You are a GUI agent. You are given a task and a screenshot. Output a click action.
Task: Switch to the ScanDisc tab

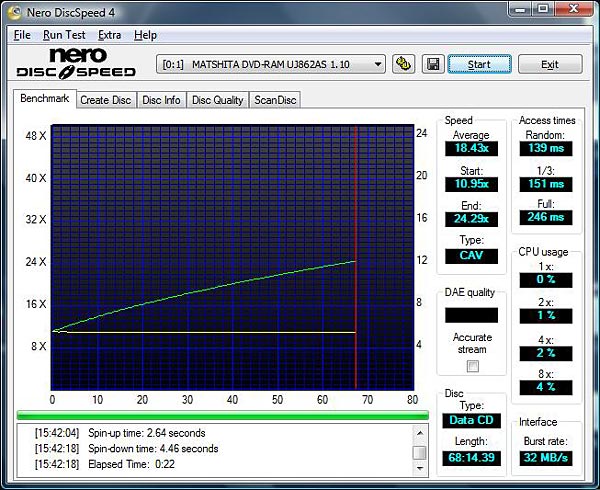tap(275, 100)
